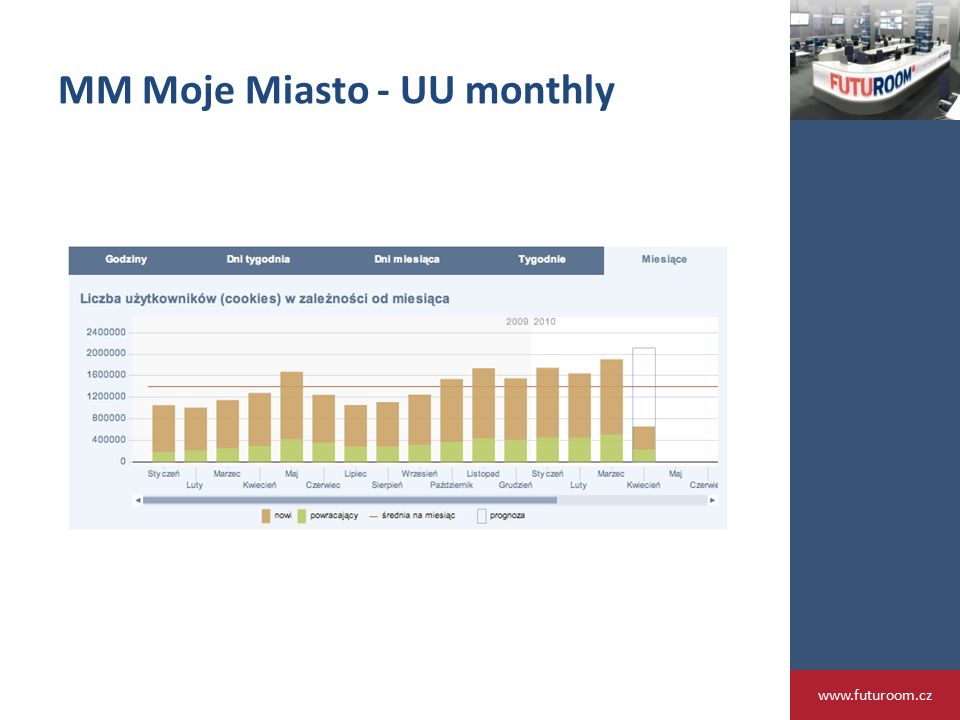960x720 pixels.
Task: Click the 2010 year marker
Action: (x=544, y=321)
